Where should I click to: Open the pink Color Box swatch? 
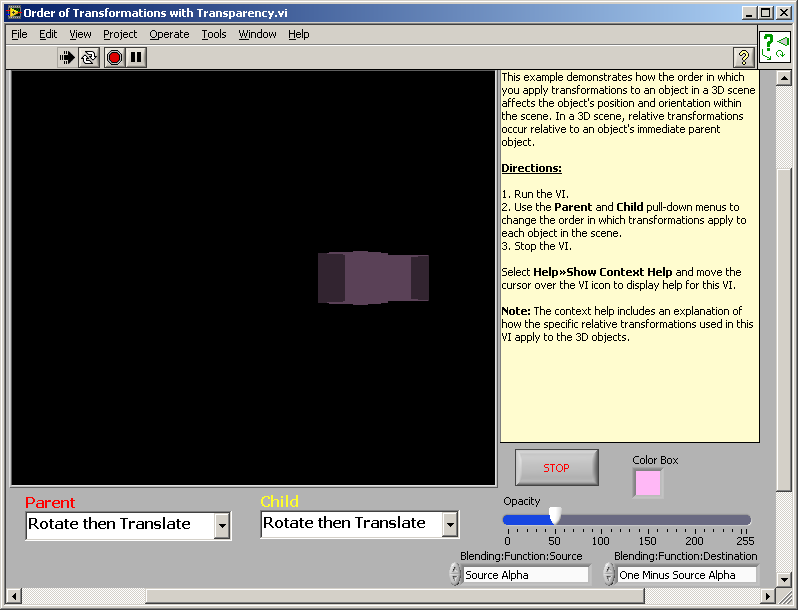pos(648,483)
